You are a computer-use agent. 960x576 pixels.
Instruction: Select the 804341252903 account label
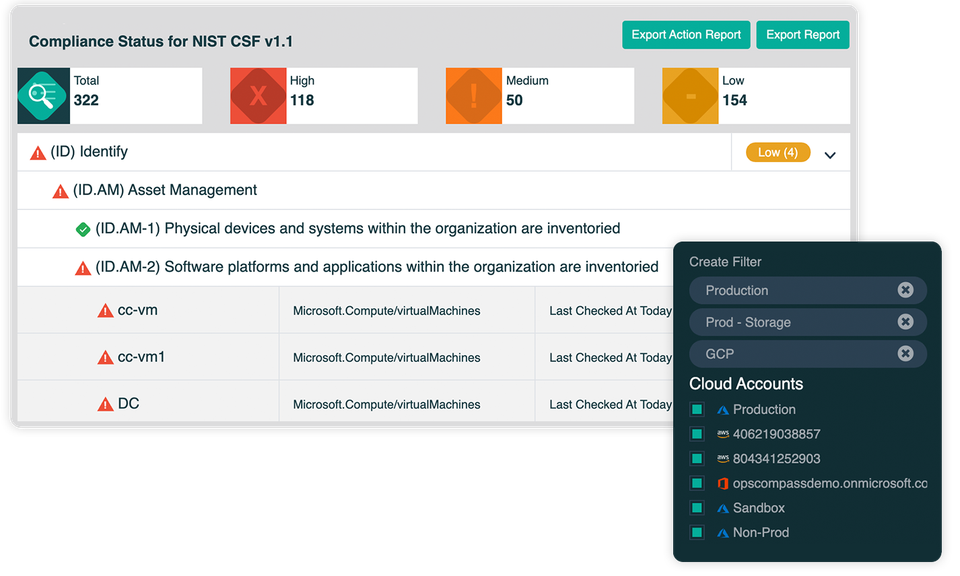776,458
